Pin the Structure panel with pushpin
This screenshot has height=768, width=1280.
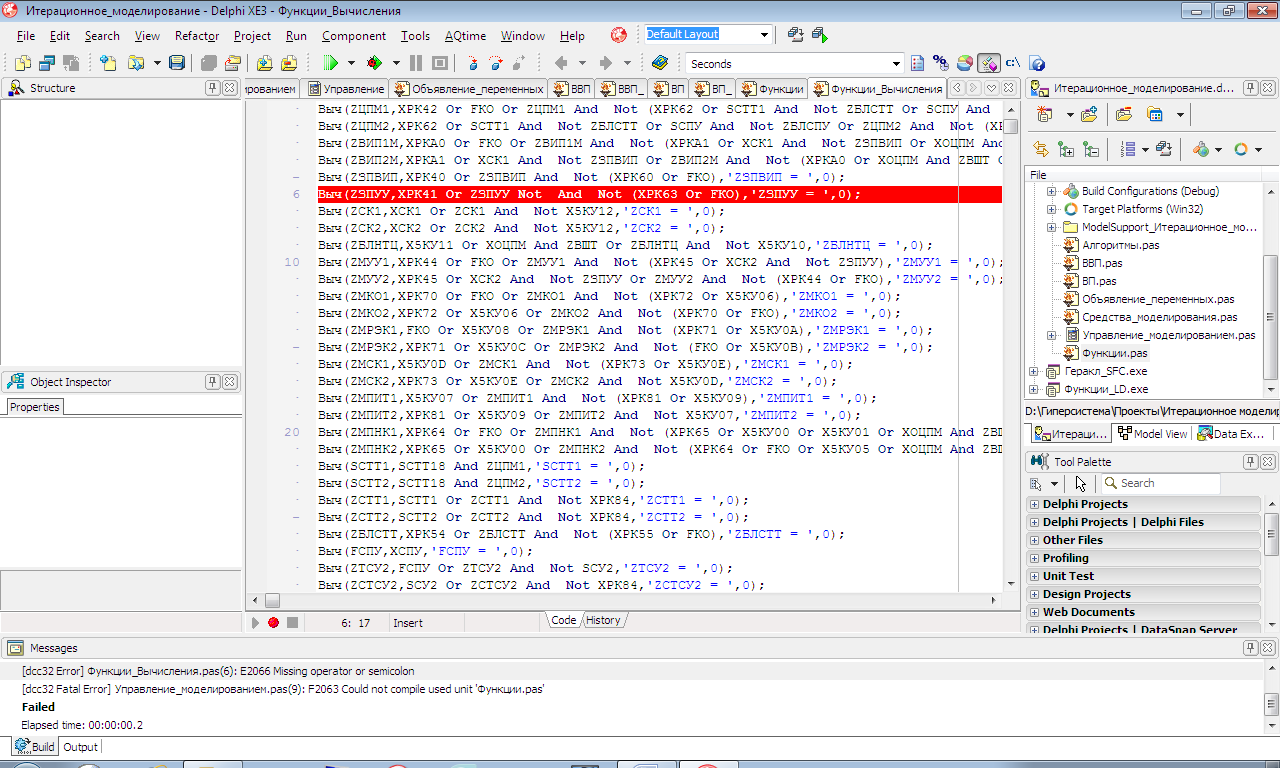(x=212, y=88)
